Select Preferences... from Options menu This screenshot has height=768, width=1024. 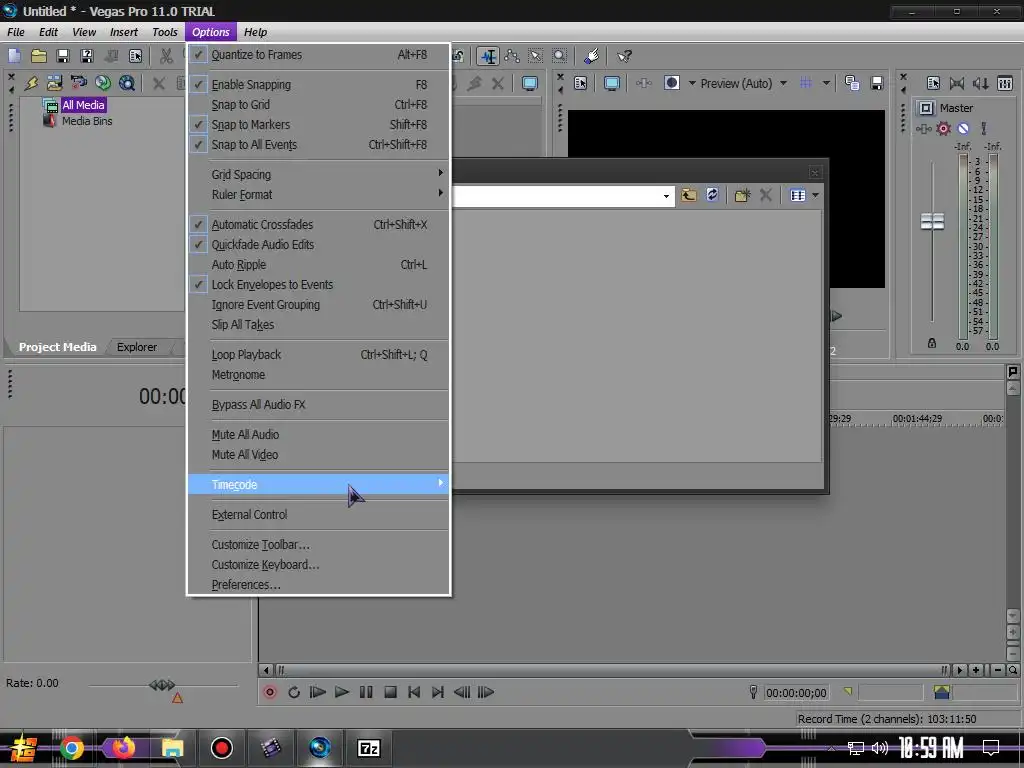tap(319, 585)
